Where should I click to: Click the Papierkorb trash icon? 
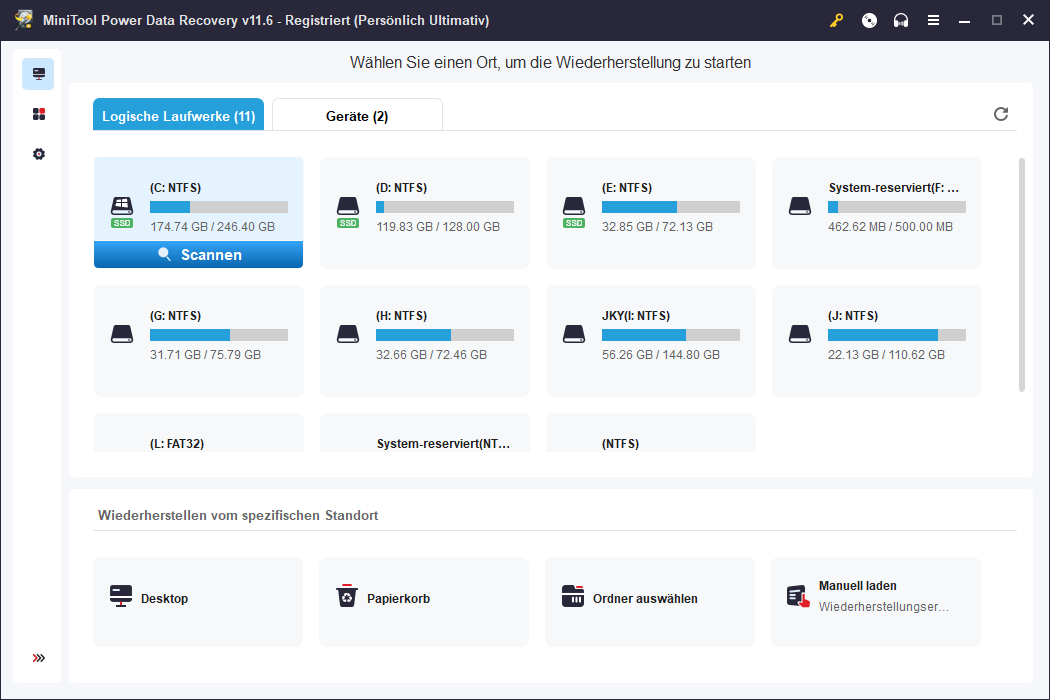point(347,596)
